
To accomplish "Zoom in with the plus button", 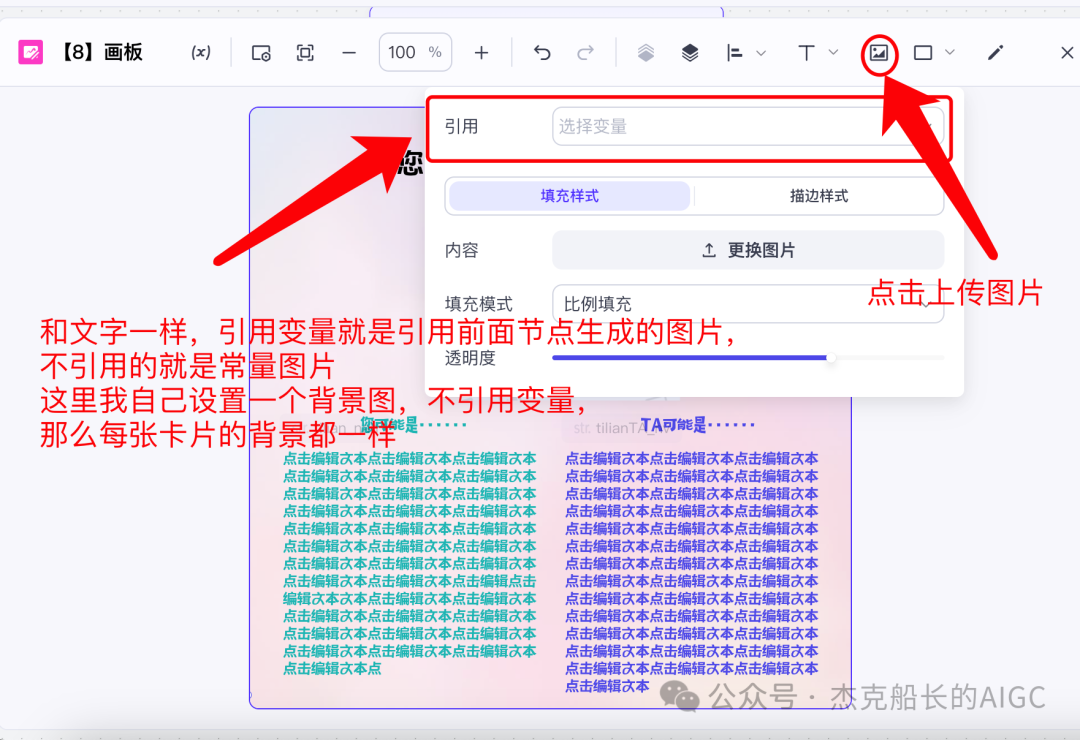I will [481, 53].
